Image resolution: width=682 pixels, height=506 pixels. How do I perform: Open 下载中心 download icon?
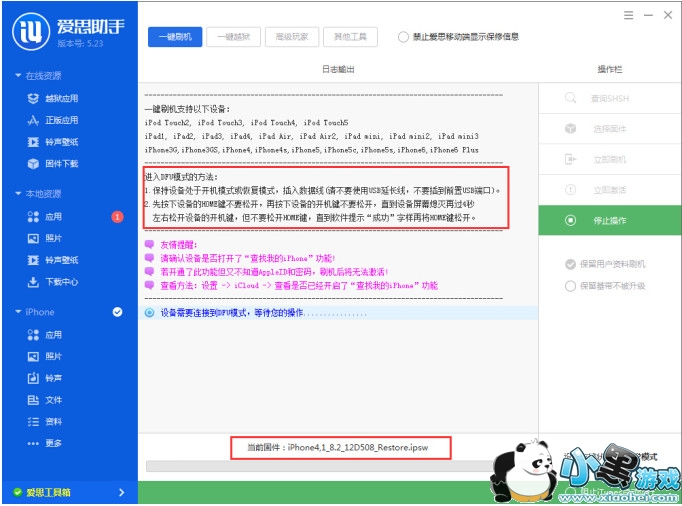point(33,282)
